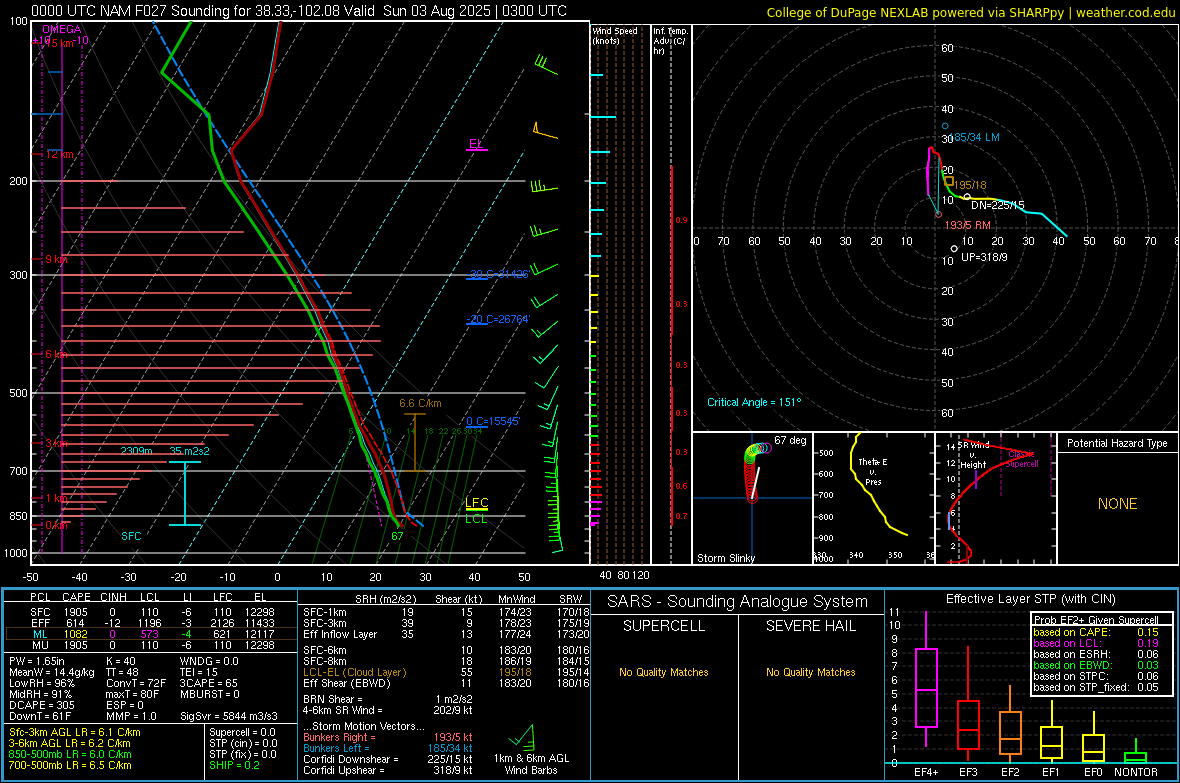Image resolution: width=1180 pixels, height=783 pixels.
Task: Click the 'PW = 1.65in' value
Action: pyautogui.click(x=37, y=661)
